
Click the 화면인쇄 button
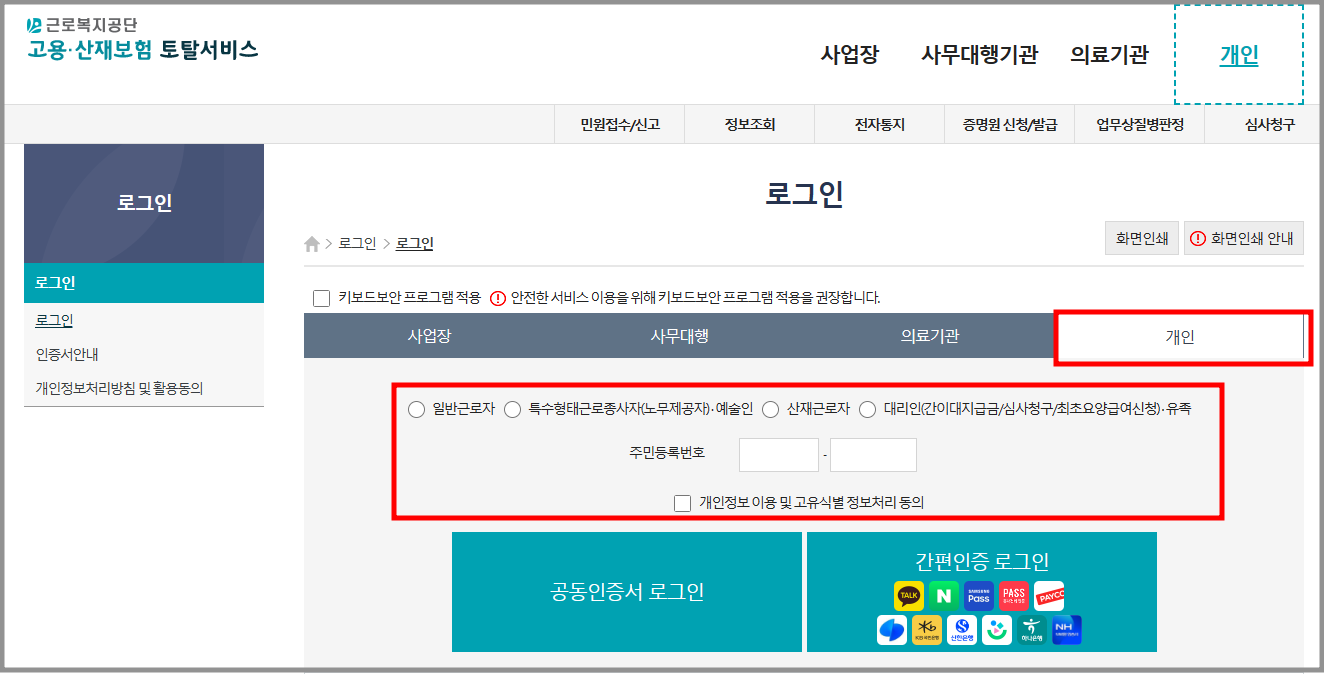pos(1141,239)
